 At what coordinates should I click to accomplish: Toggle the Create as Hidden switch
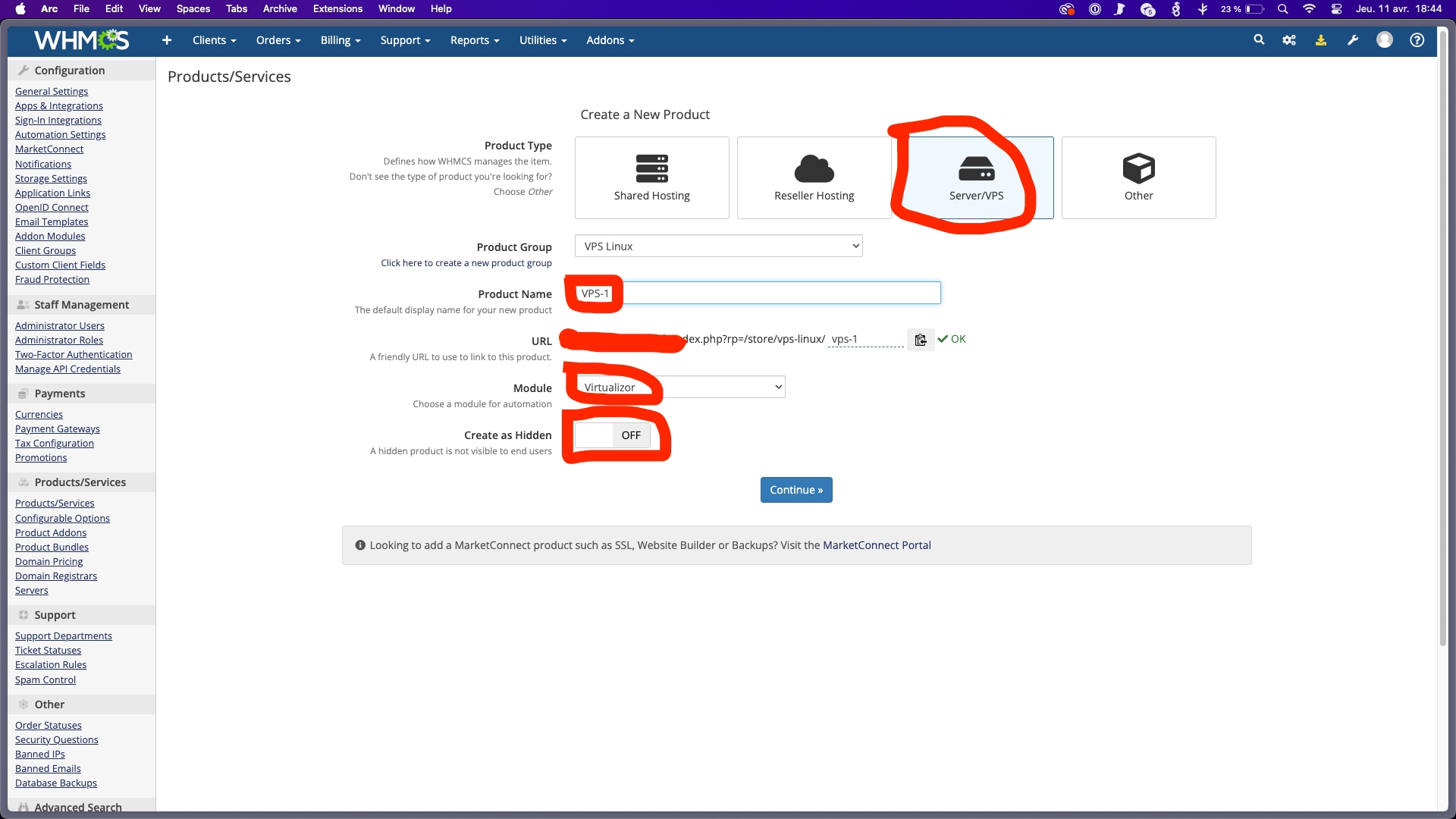[613, 435]
